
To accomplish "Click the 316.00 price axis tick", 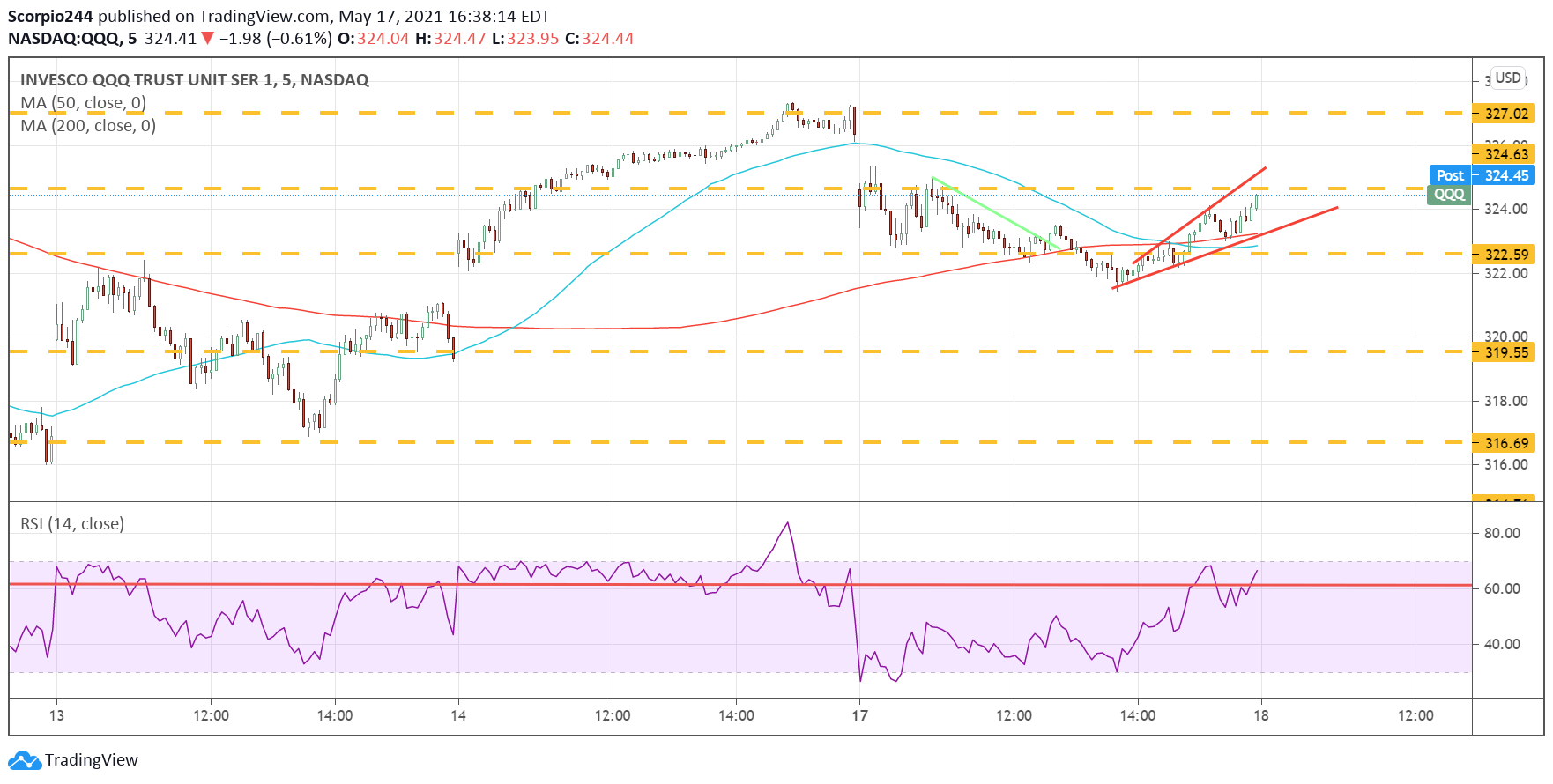I will (1506, 464).
